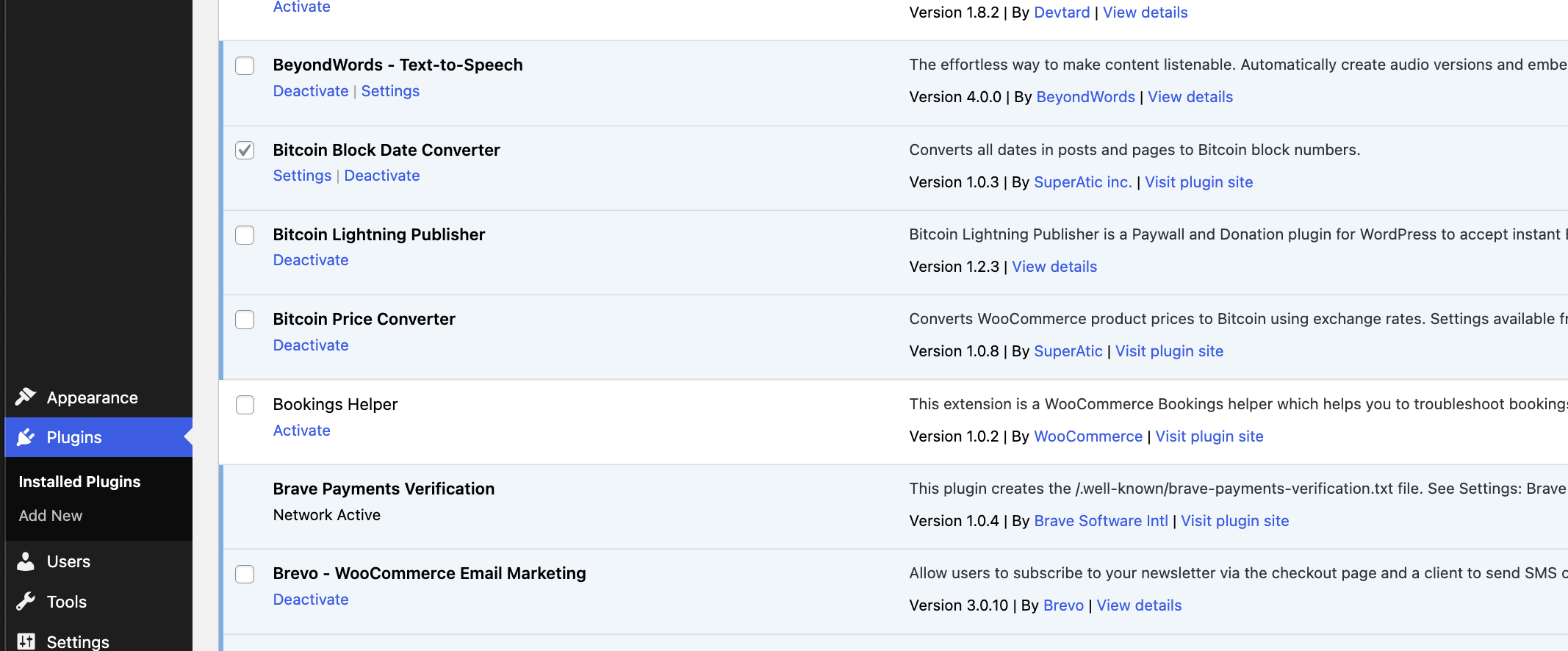Check the BeyondWords Text-to-Speech checkbox
Image resolution: width=1568 pixels, height=651 pixels.
tap(245, 65)
